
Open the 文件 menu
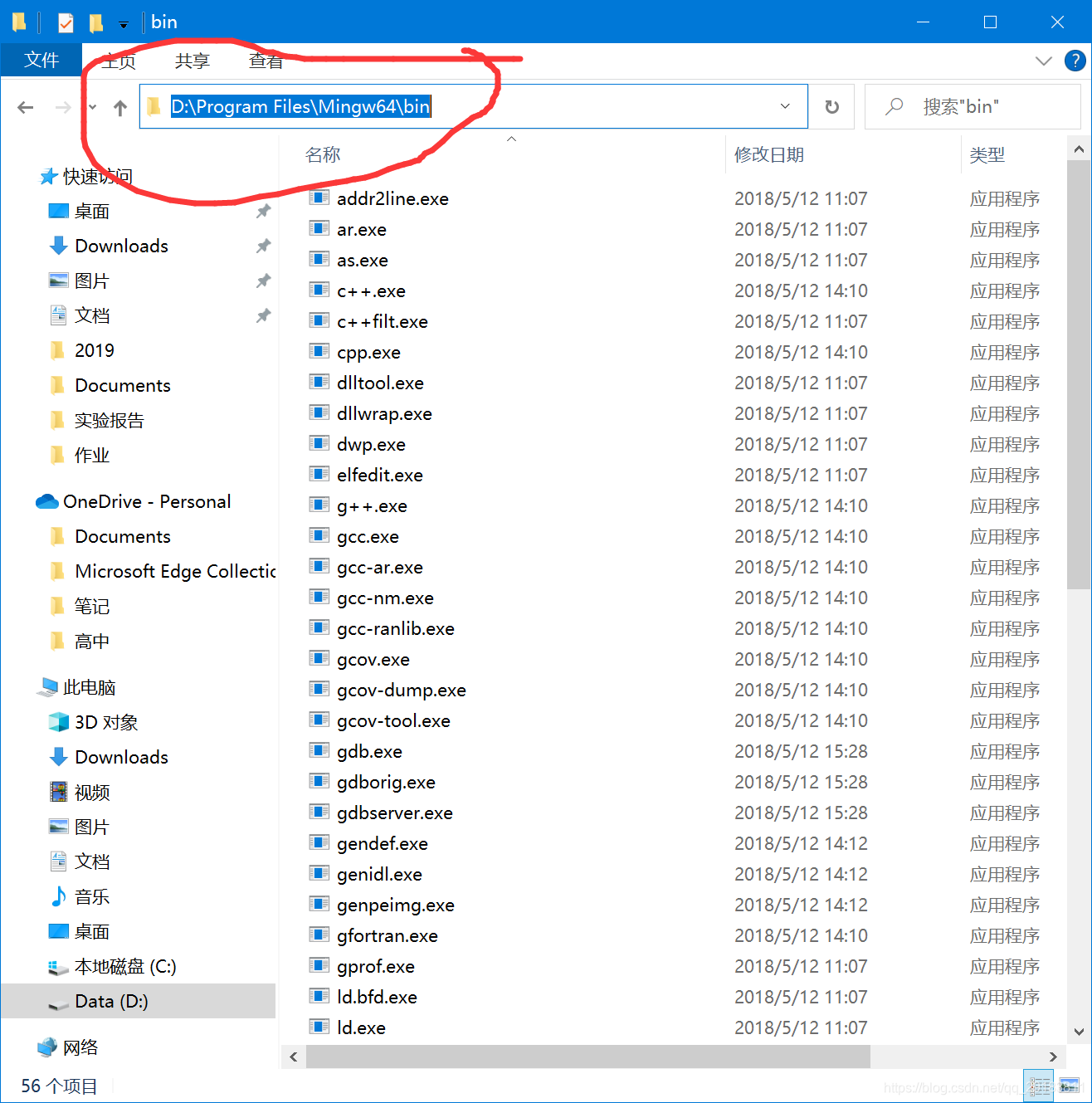[x=41, y=60]
